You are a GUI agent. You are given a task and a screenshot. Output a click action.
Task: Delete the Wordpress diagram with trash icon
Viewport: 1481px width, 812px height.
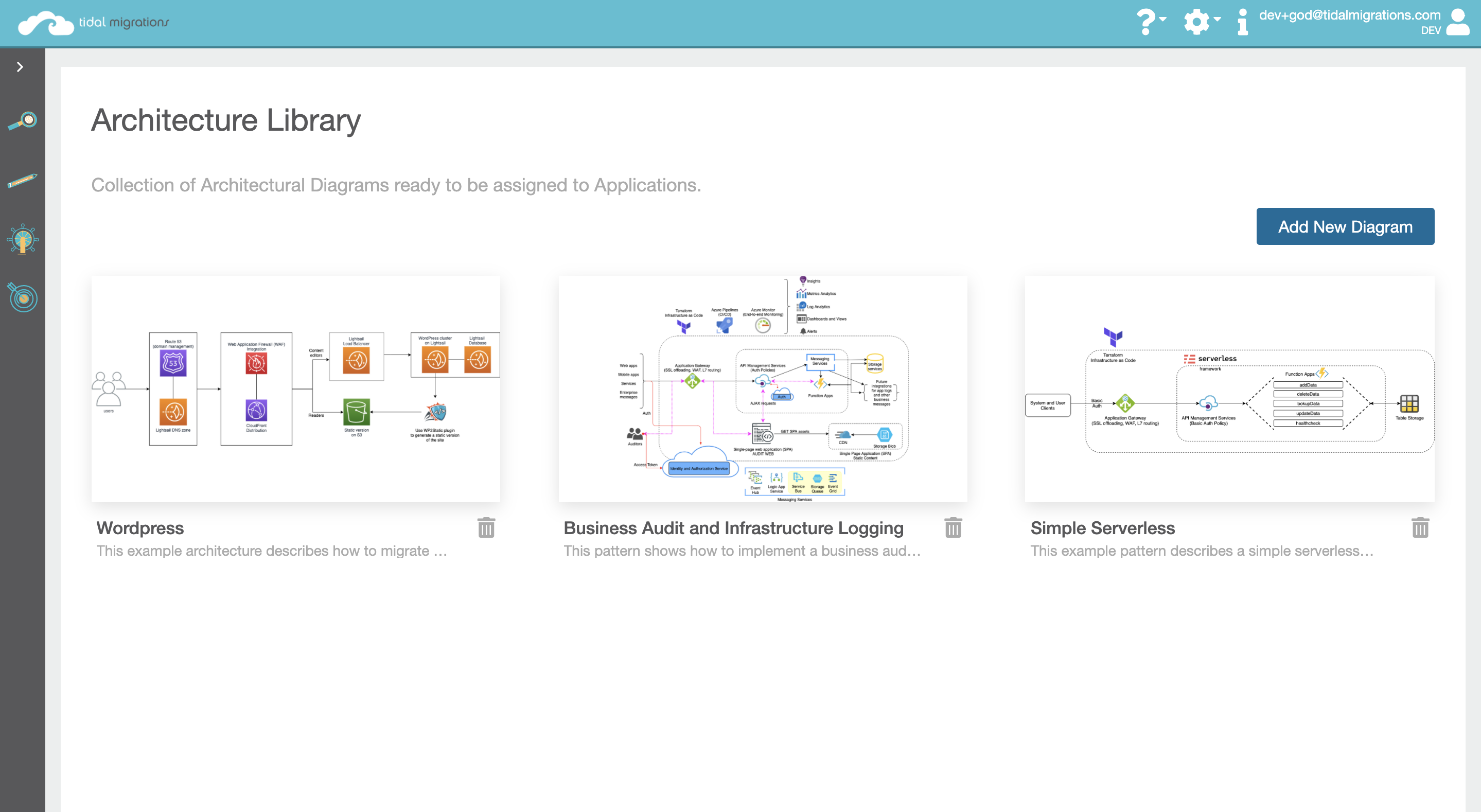click(x=486, y=527)
